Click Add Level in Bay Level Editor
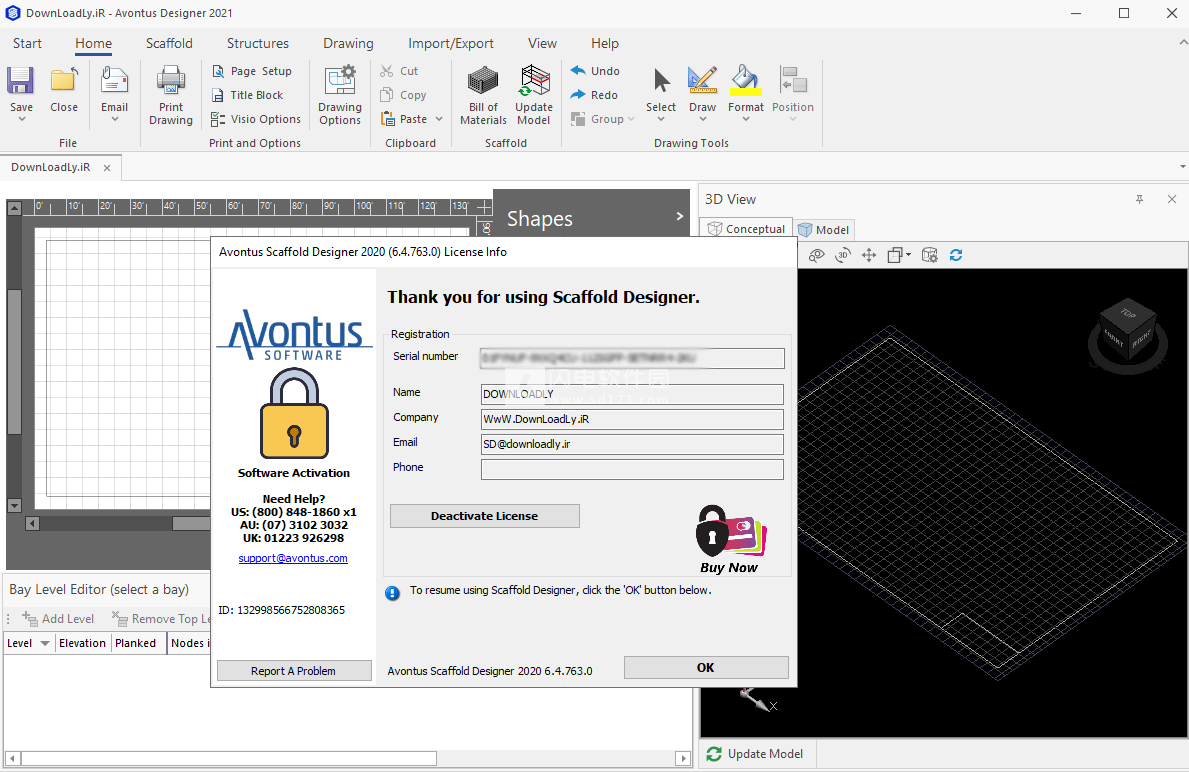This screenshot has width=1189, height=772. (x=58, y=619)
